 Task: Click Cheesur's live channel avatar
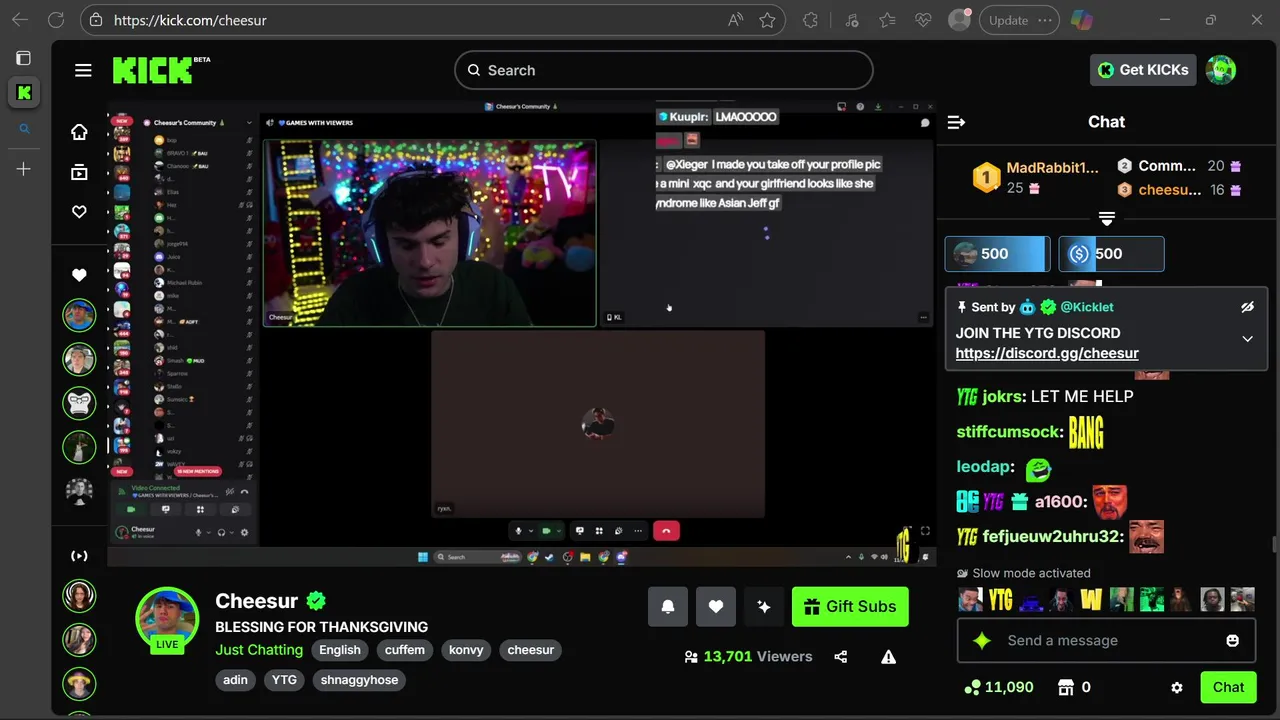tap(167, 618)
